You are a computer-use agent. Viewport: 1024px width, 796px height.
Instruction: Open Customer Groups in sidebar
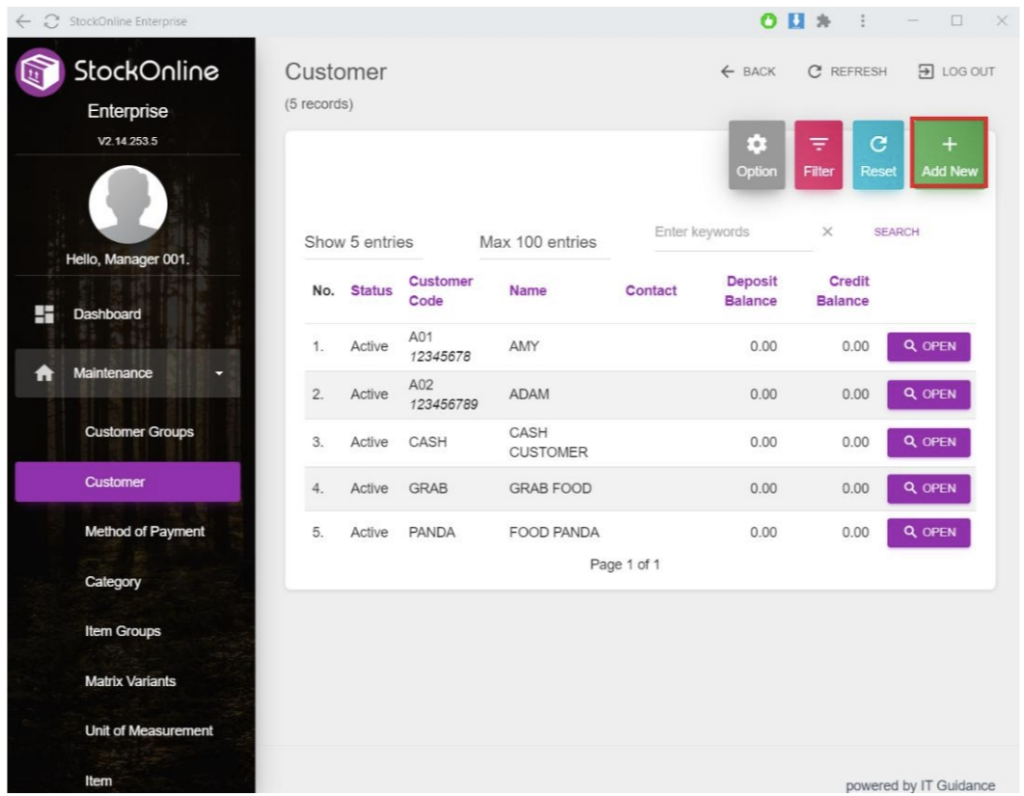tap(139, 432)
